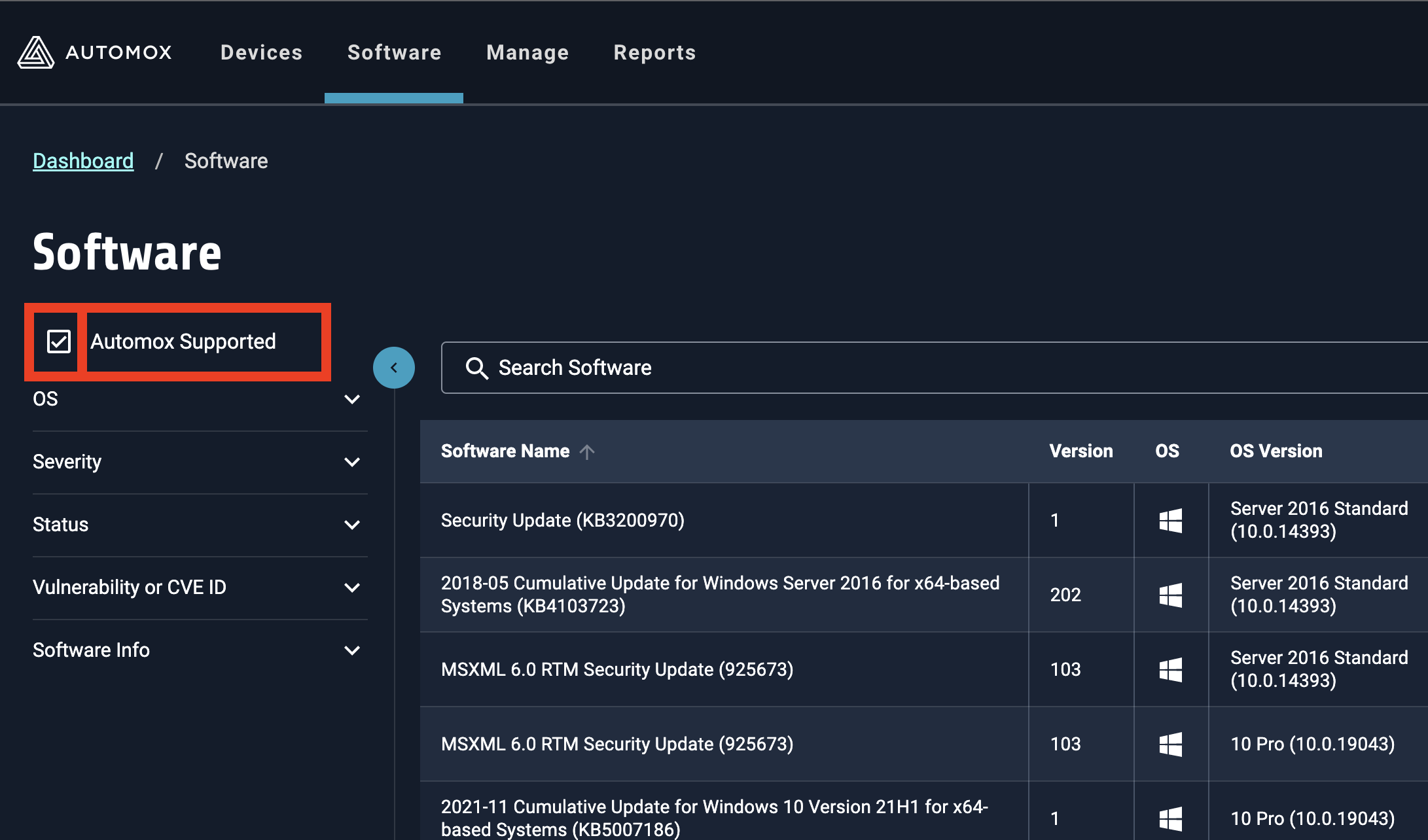Click version value 202
This screenshot has height=840, width=1428.
coord(1065,595)
